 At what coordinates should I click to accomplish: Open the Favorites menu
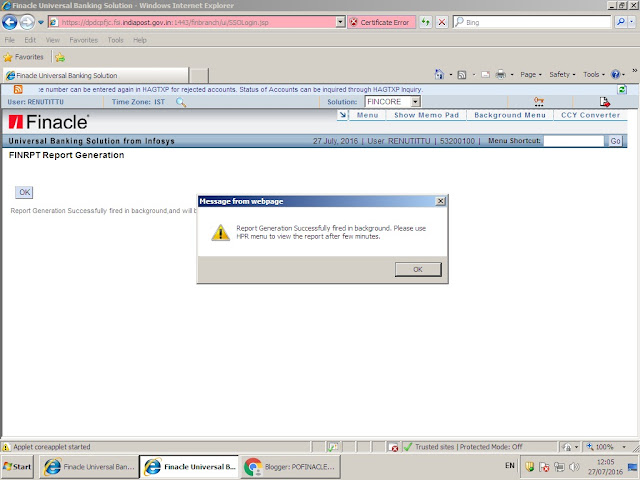(84, 40)
